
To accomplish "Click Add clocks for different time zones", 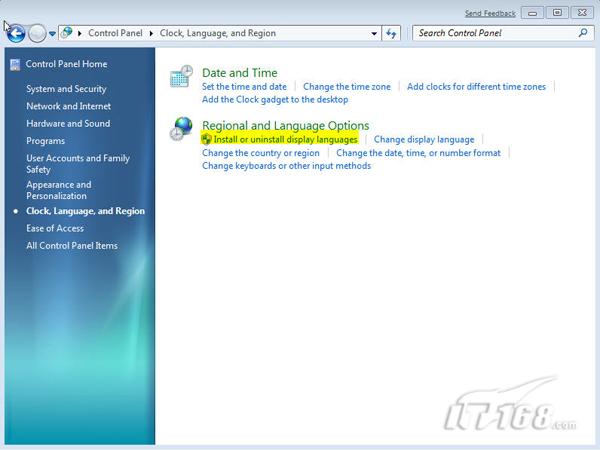I will pyautogui.click(x=476, y=87).
